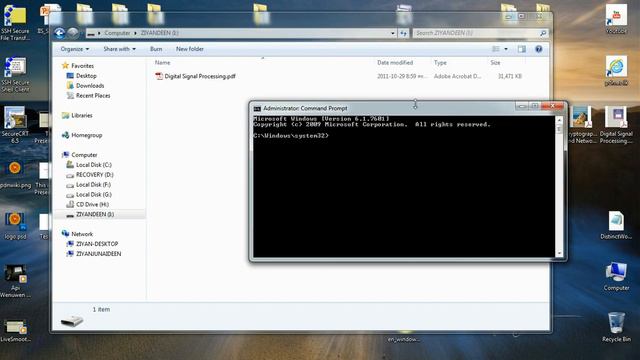Screen dimensions: 640x360
Task: Select Computer in navigation pane
Action: point(84,155)
